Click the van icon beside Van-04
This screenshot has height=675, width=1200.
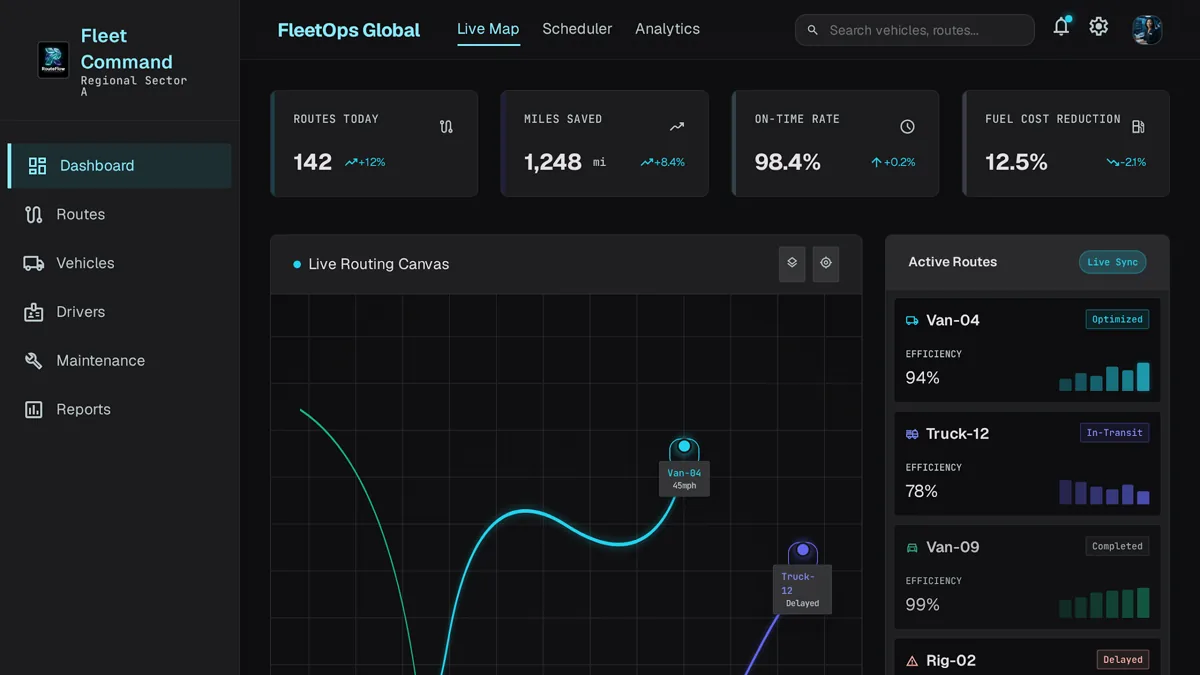point(912,321)
